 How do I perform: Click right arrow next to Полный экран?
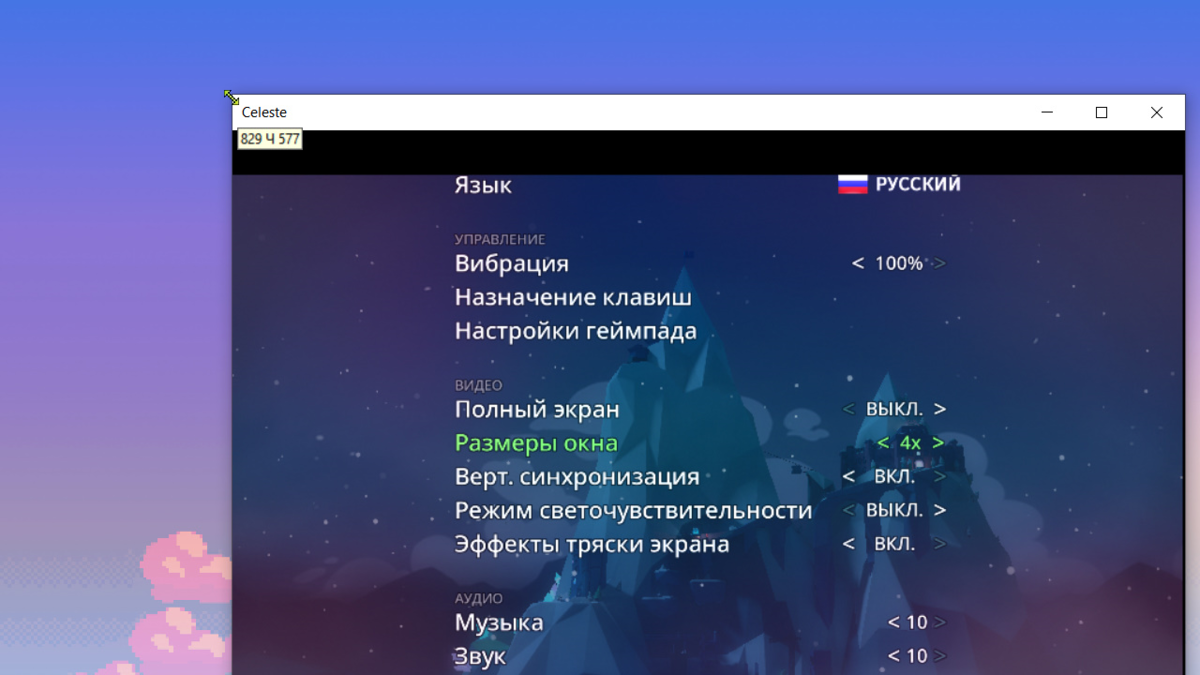pos(939,409)
